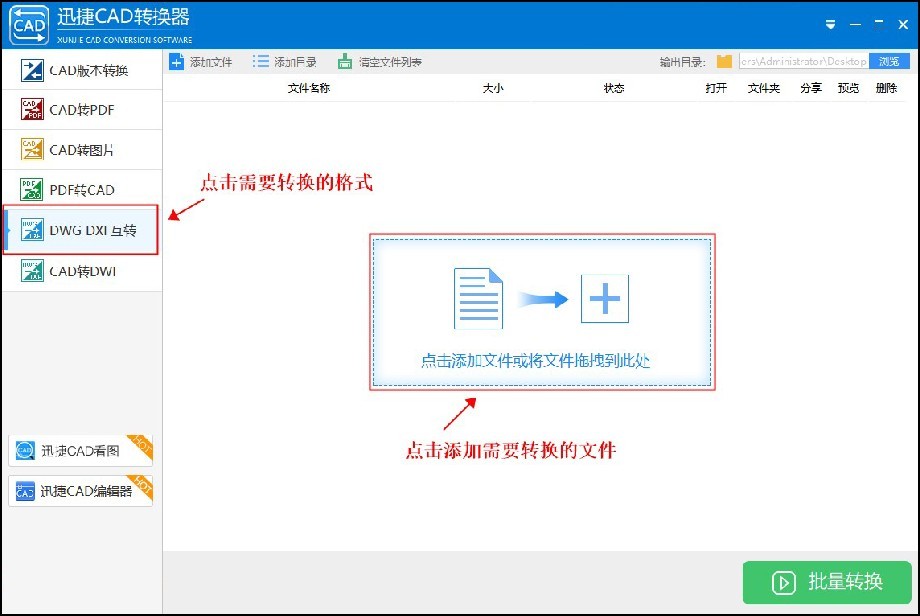Screen dimensions: 920x616
Task: Click the 分享 column header
Action: tap(811, 88)
